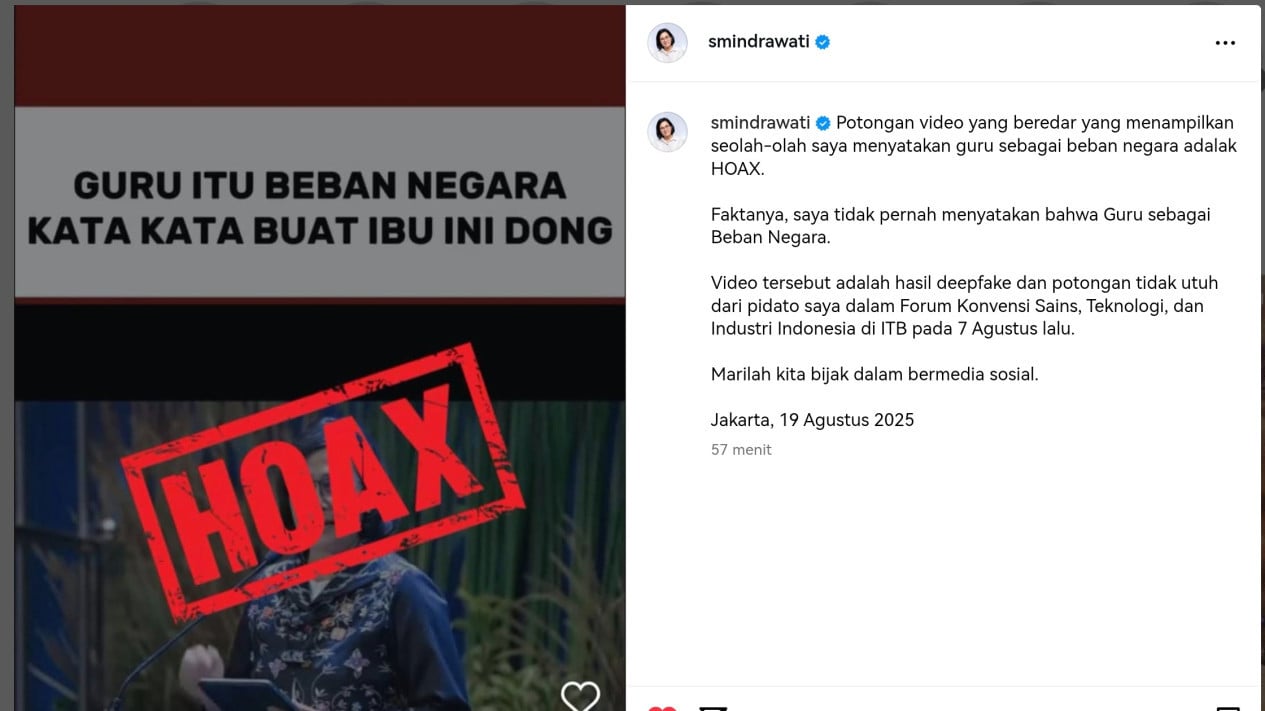Image resolution: width=1265 pixels, height=711 pixels.
Task: Click the 'Marilah kita bijak dalam bermedia sosial' line
Action: 875,375
